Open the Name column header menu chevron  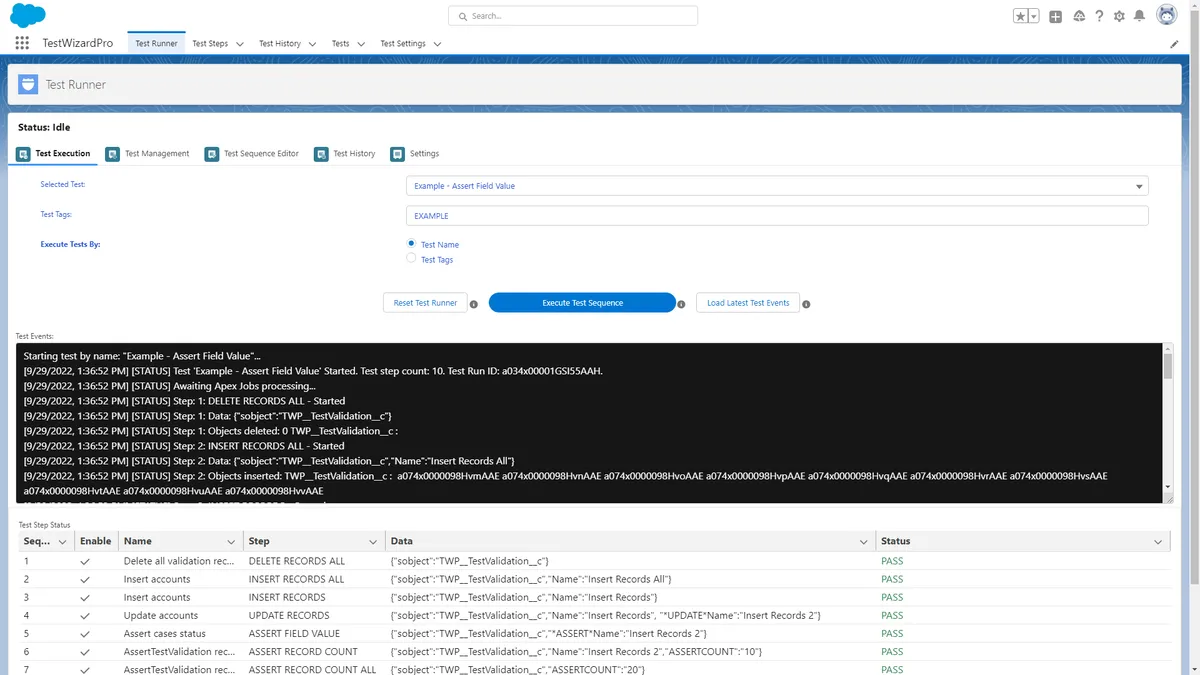point(231,542)
